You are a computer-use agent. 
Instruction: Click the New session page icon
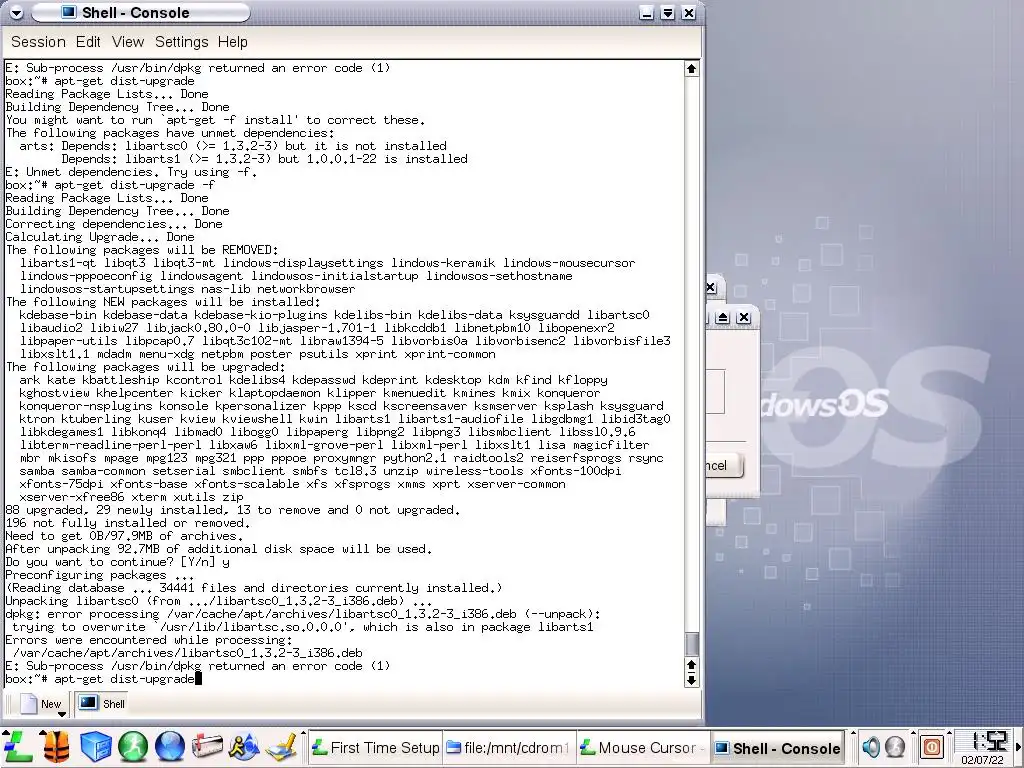(29, 704)
